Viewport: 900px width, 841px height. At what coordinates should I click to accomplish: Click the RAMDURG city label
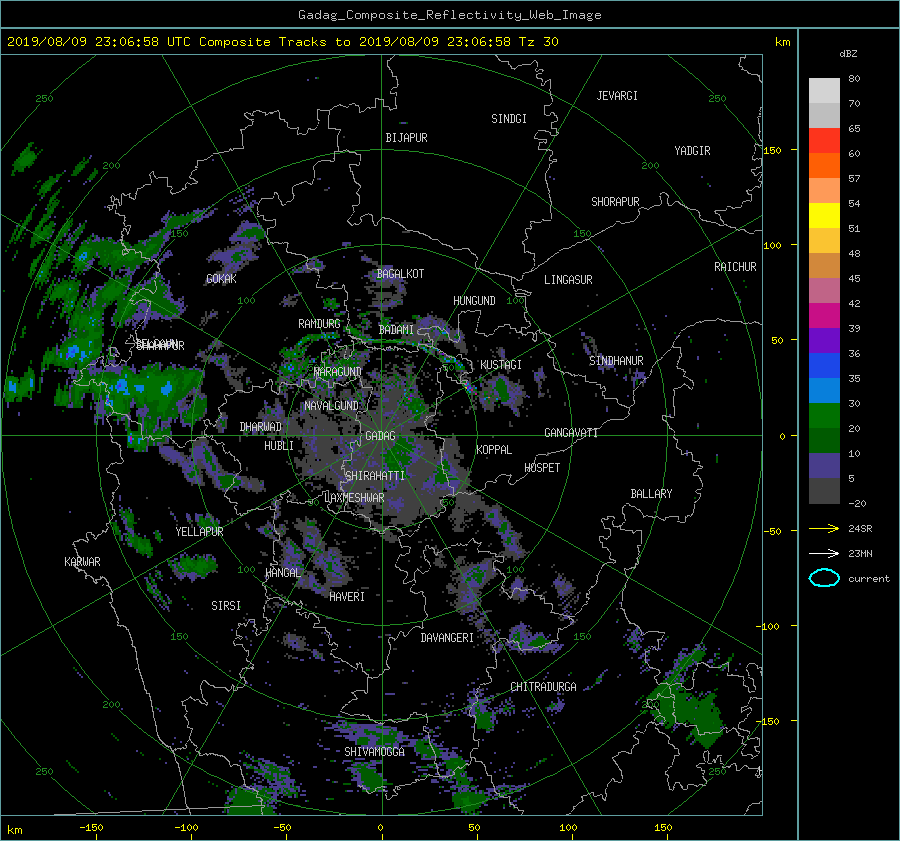[x=319, y=324]
